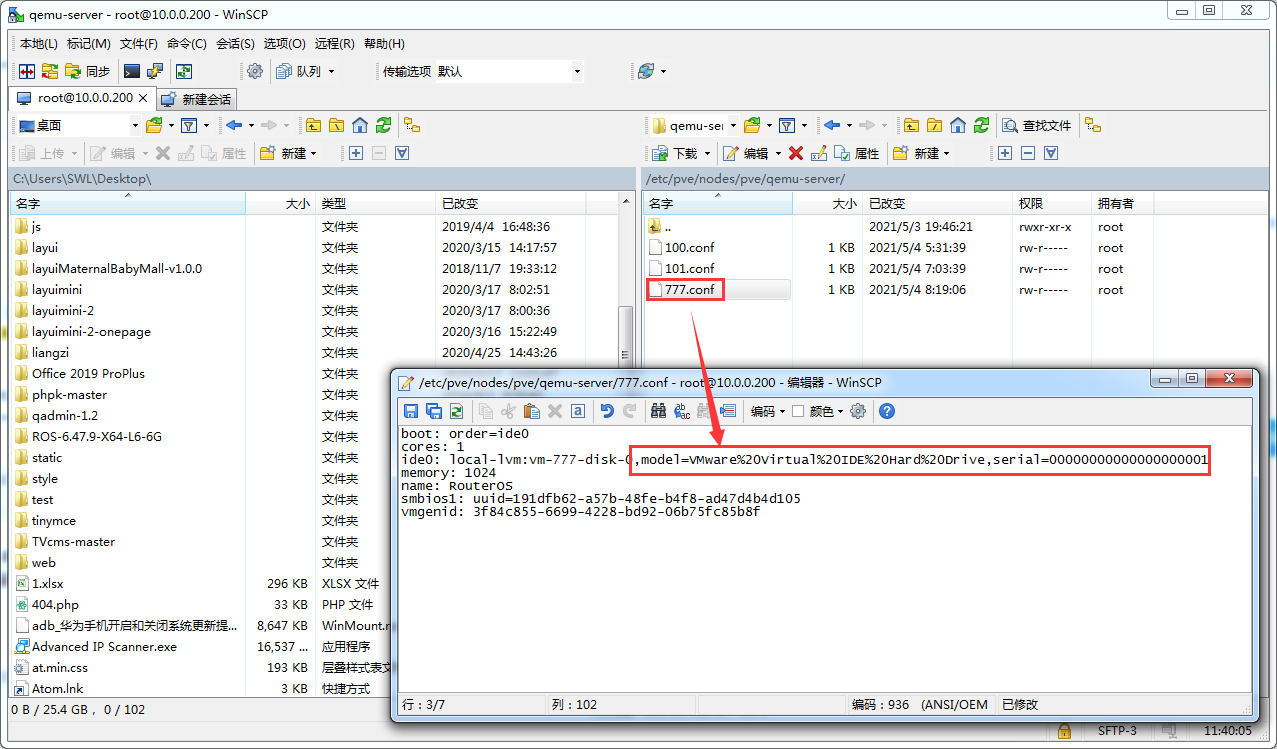Image resolution: width=1277 pixels, height=749 pixels.
Task: Go to remote home directory icon
Action: [x=958, y=125]
